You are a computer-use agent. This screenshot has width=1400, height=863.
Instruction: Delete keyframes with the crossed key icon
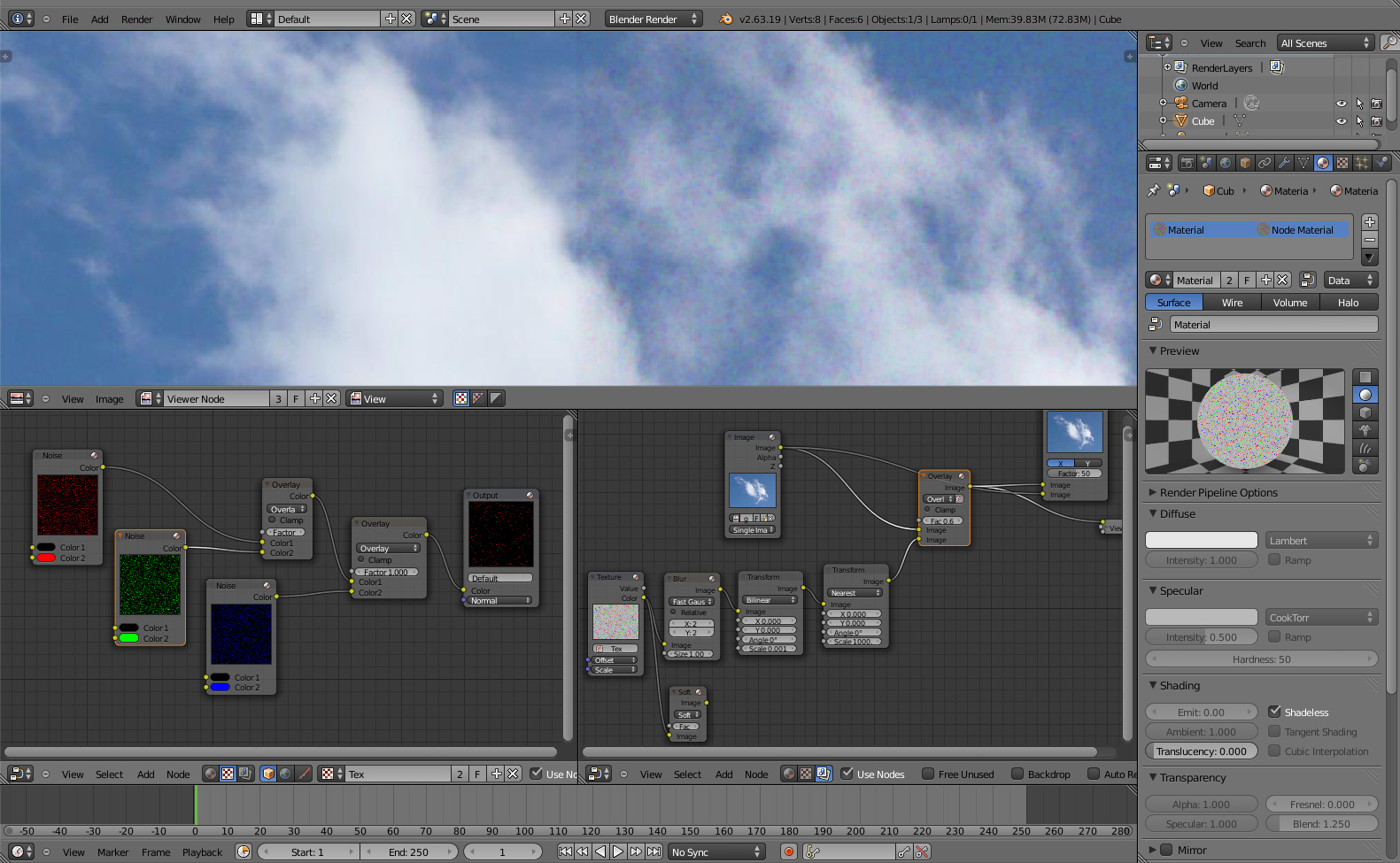tap(922, 851)
